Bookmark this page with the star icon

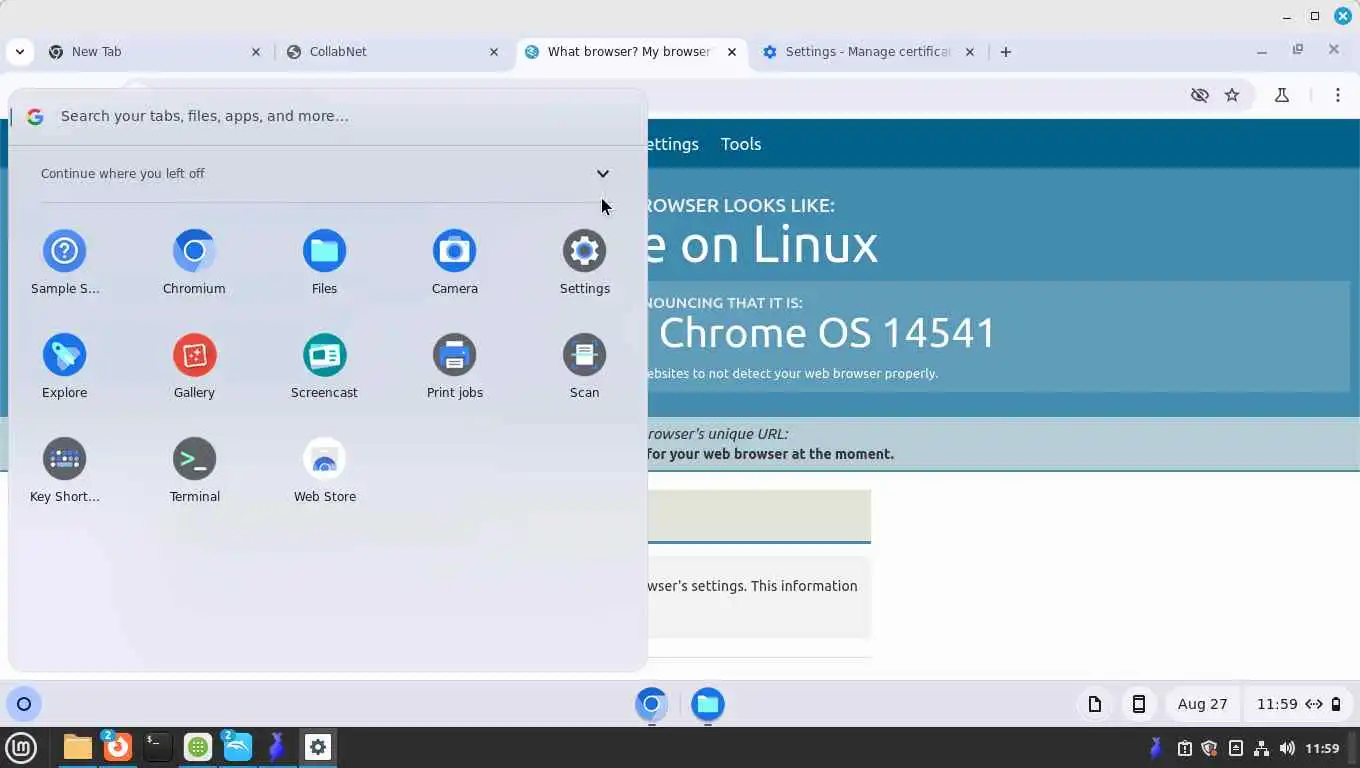click(x=1232, y=95)
